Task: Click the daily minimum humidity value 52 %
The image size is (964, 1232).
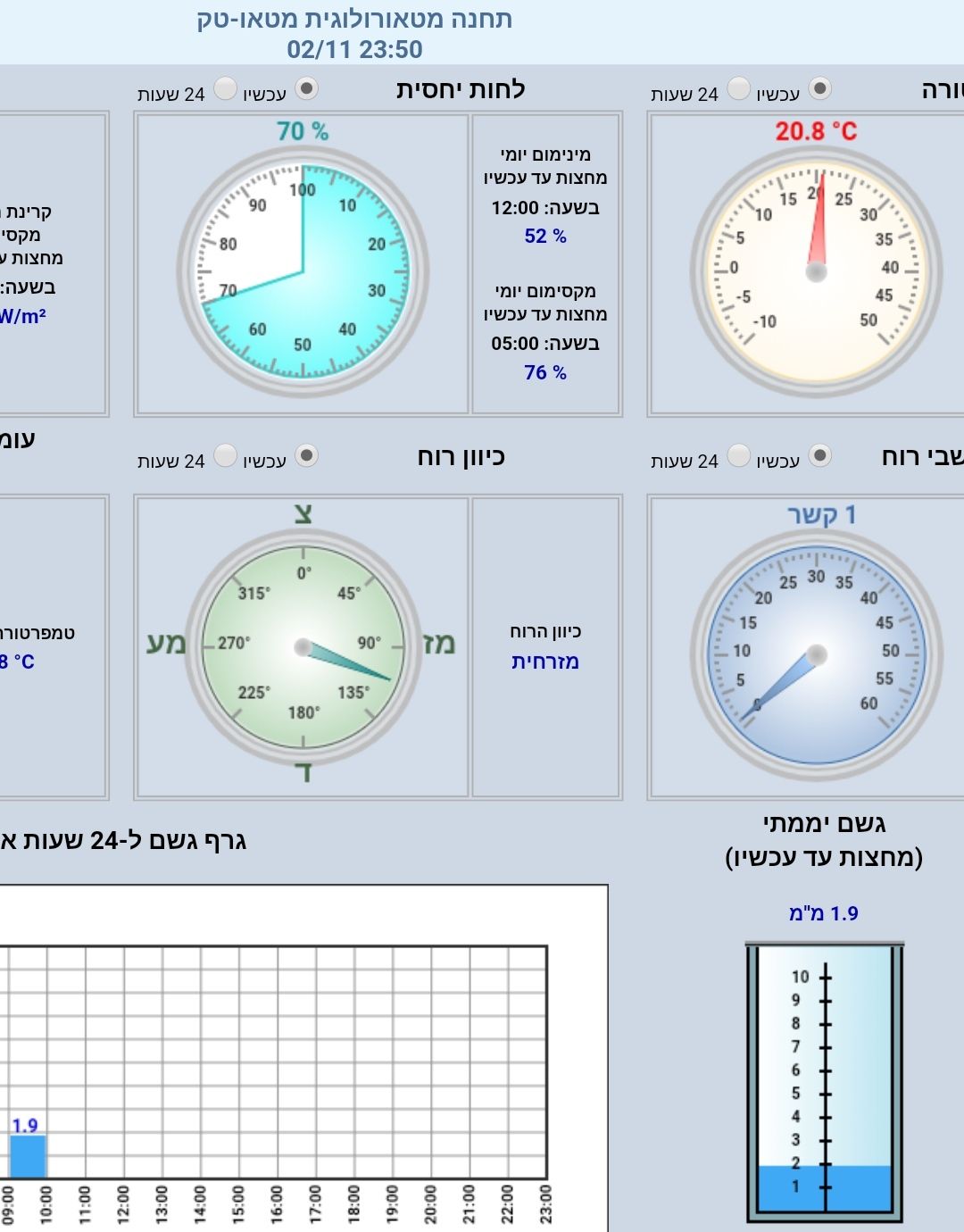Action: click(545, 236)
